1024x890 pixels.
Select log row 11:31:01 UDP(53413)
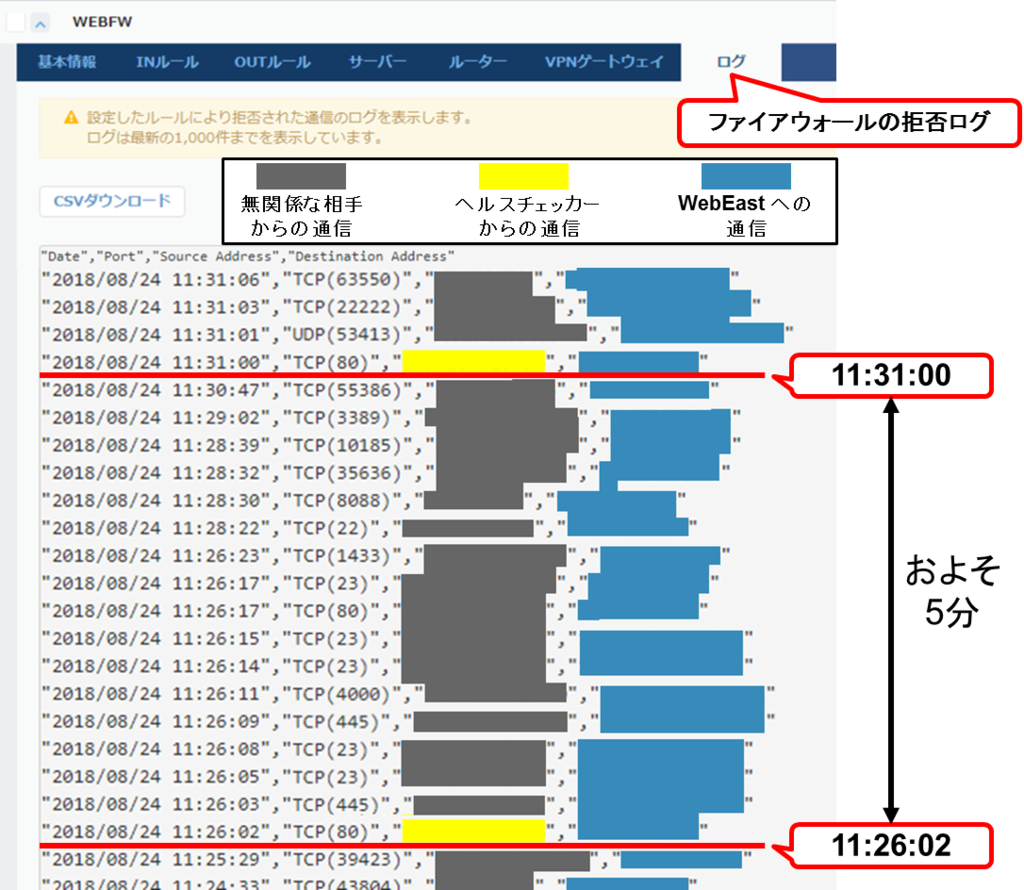pos(417,335)
